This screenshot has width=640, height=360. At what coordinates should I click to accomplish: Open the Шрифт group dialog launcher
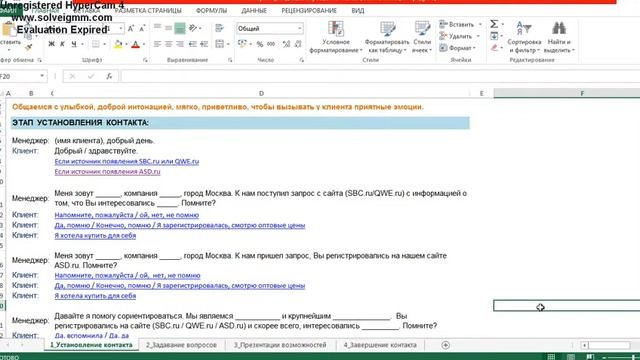click(x=145, y=60)
